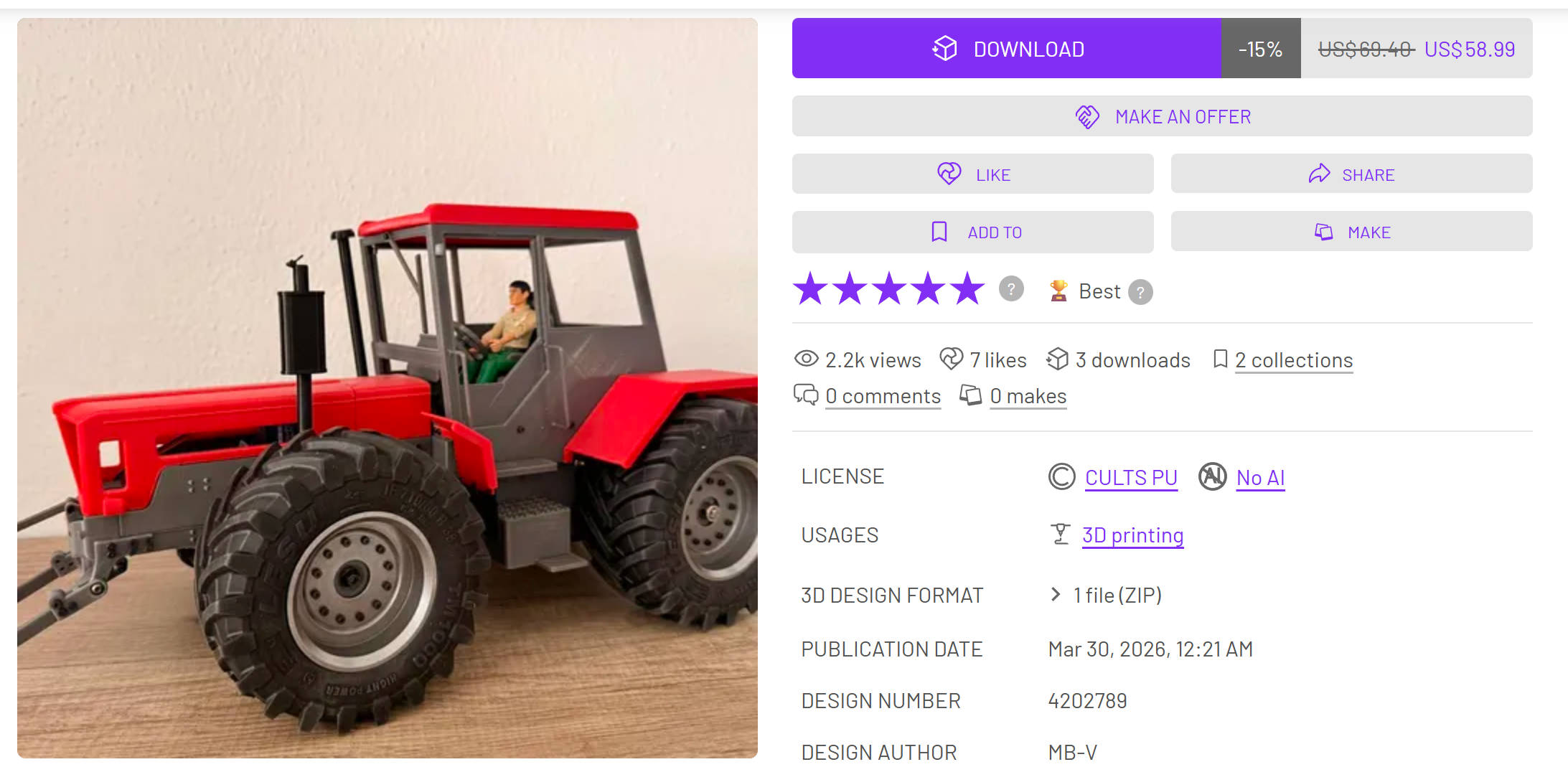This screenshot has height=767, width=1568.
Task: Open the 0 makes link
Action: [1028, 396]
